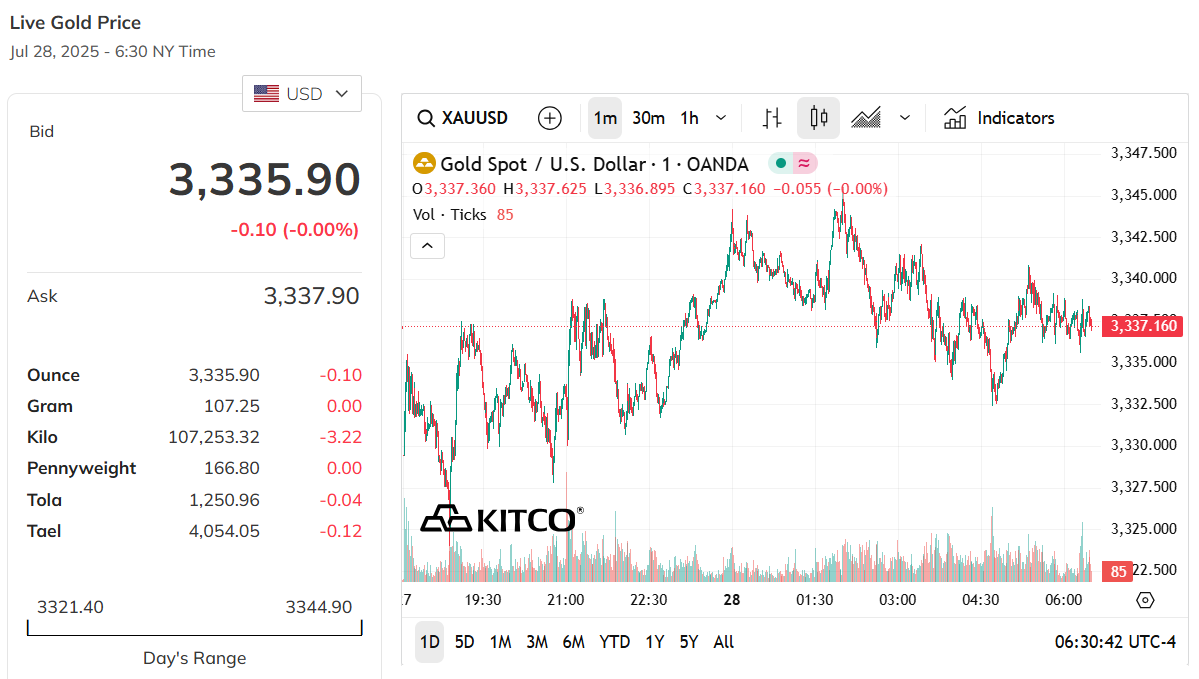1199x679 pixels.
Task: Open the Indicators panel
Action: [999, 118]
